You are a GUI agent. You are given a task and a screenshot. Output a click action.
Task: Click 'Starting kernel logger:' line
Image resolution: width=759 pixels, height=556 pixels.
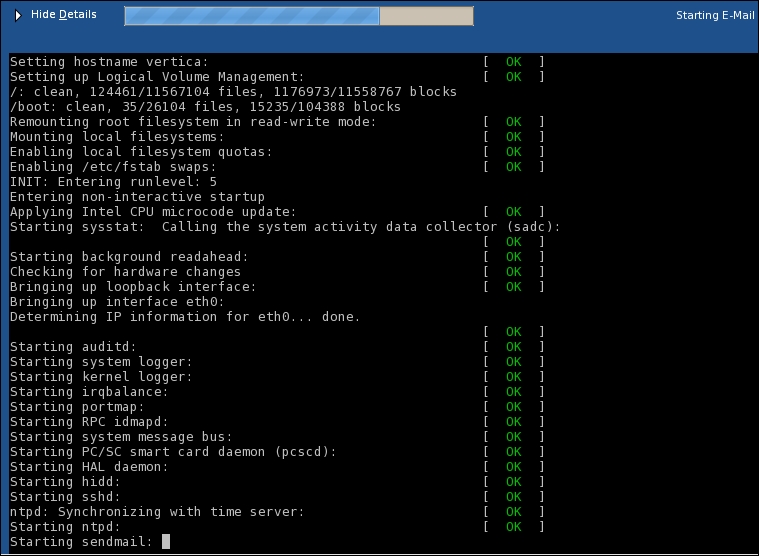[x=101, y=377]
